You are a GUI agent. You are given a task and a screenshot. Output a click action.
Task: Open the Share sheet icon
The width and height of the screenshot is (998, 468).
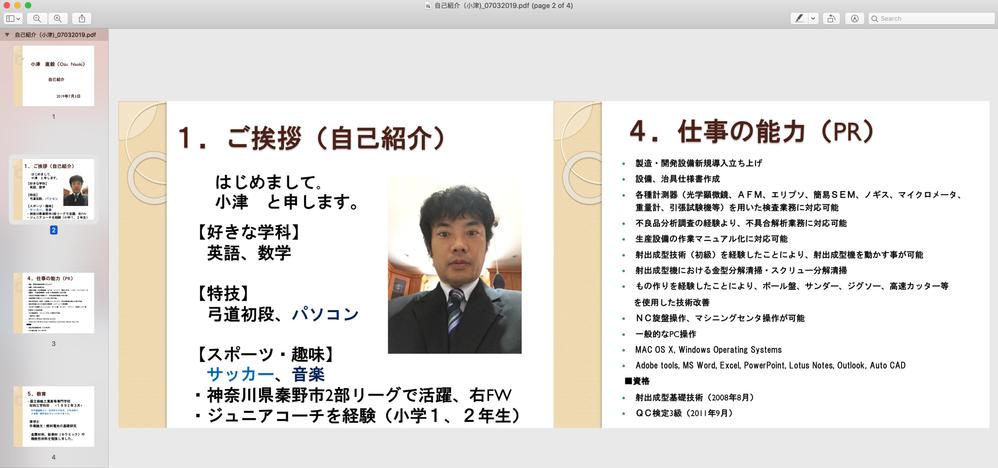82,19
